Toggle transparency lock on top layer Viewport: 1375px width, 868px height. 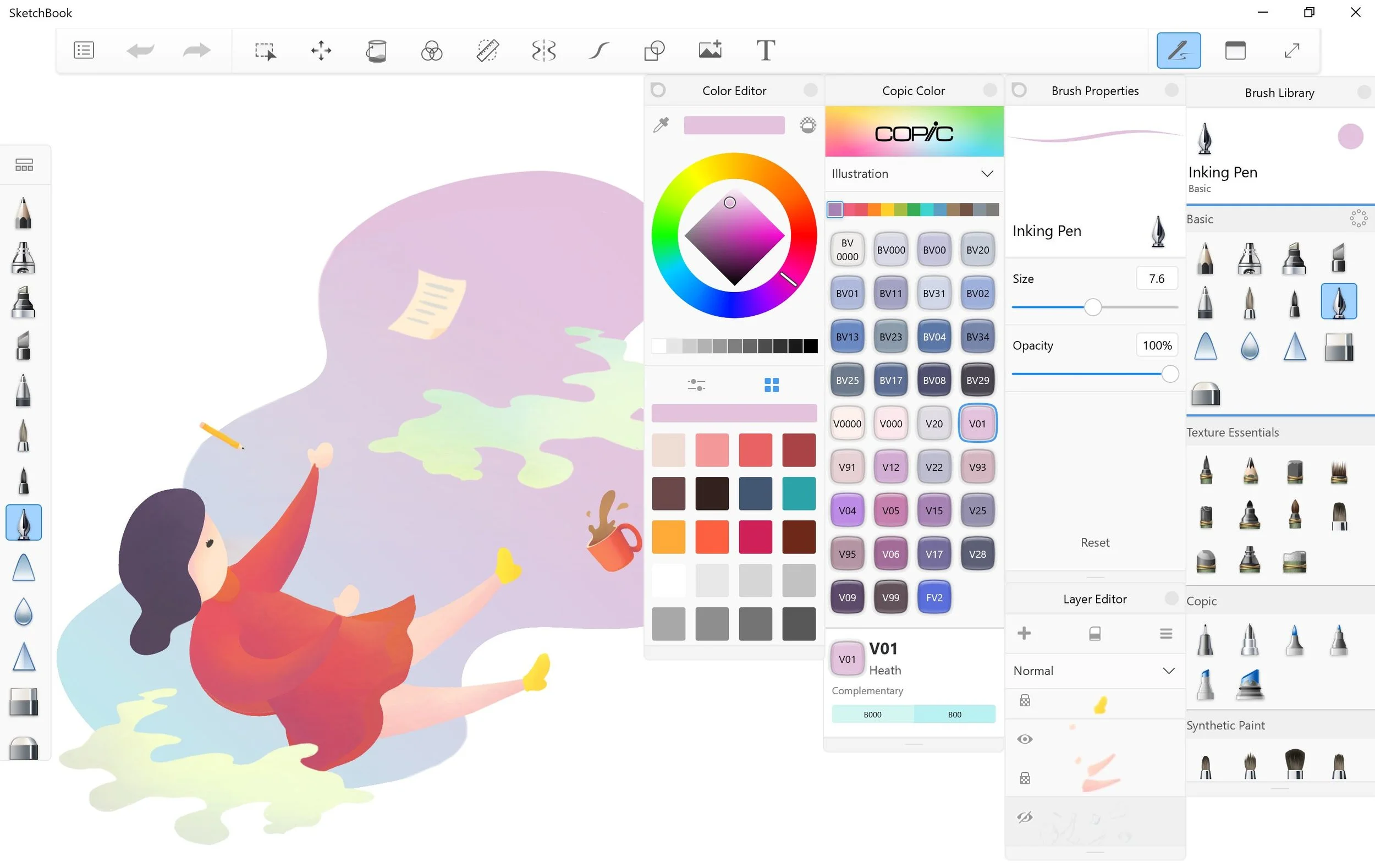click(1025, 701)
